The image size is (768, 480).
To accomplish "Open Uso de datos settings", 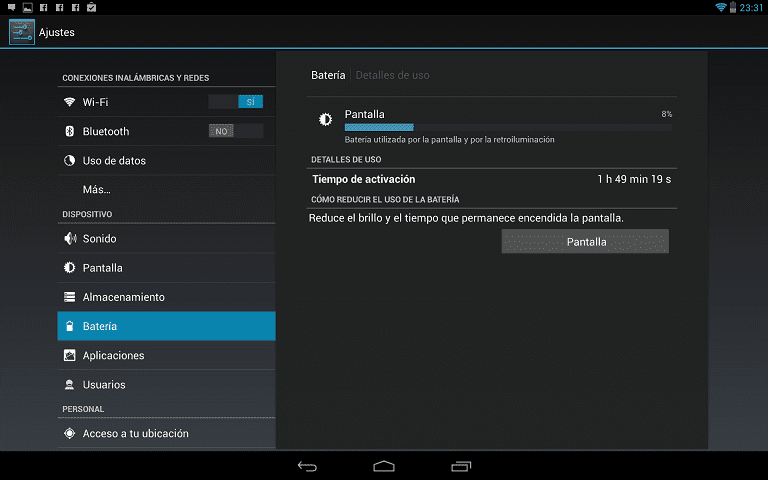I will [x=167, y=161].
